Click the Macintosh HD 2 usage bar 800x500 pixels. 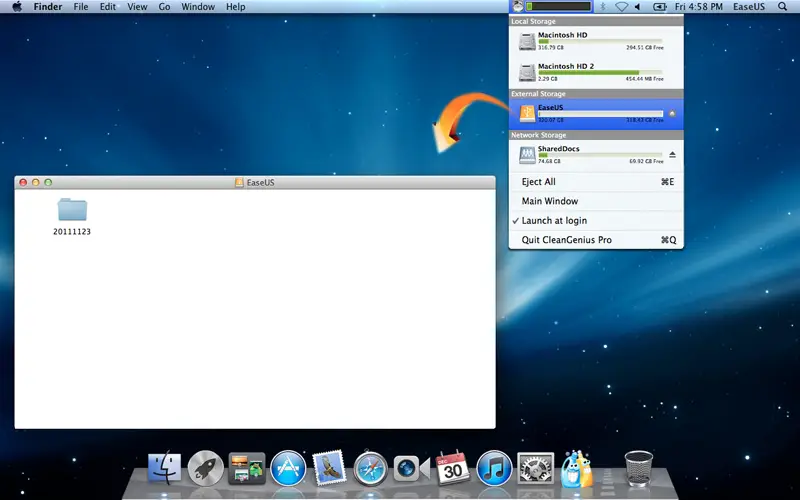point(601,72)
